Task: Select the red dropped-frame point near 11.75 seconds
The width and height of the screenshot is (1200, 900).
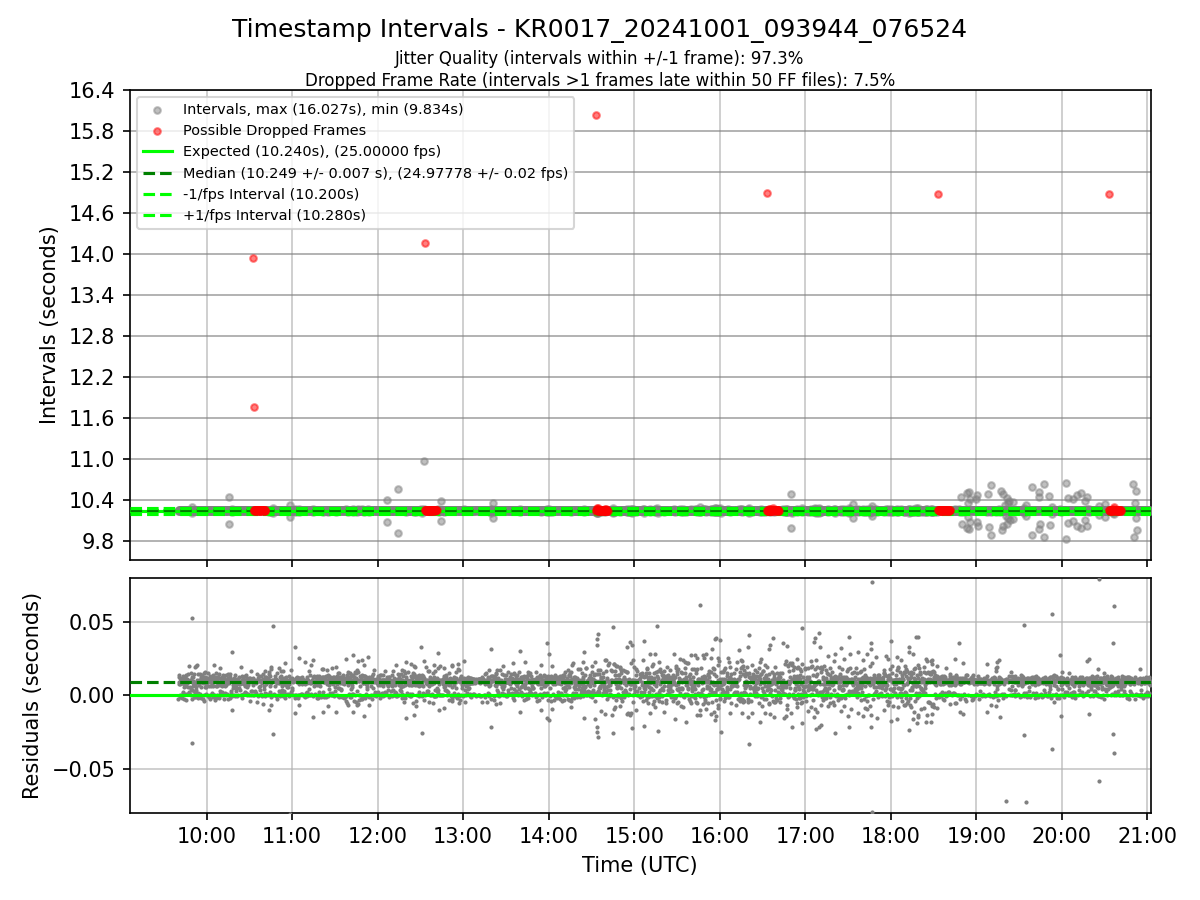Action: point(254,407)
